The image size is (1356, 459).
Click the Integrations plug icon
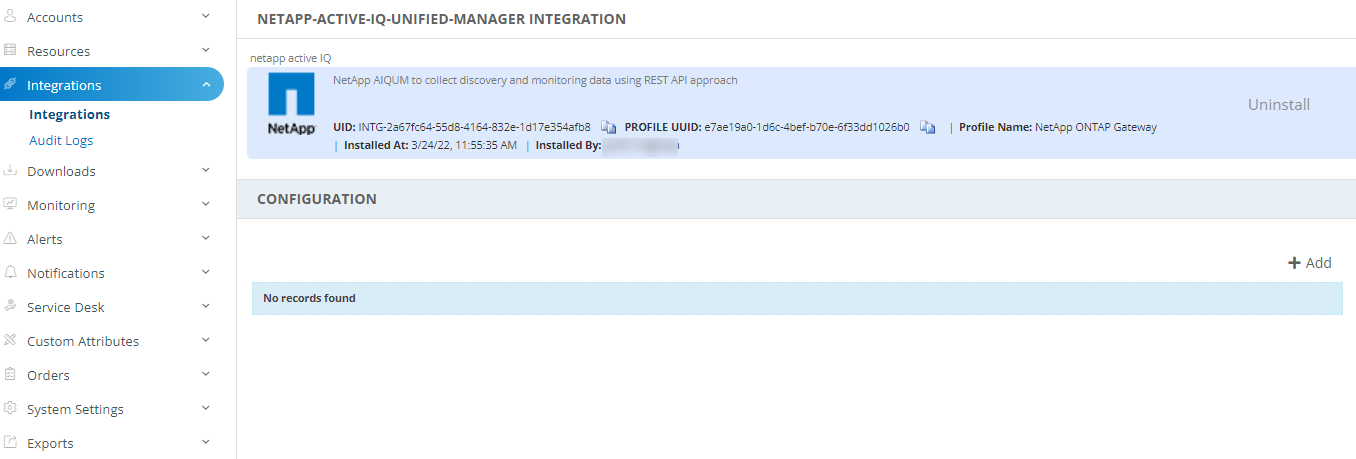[x=10, y=85]
